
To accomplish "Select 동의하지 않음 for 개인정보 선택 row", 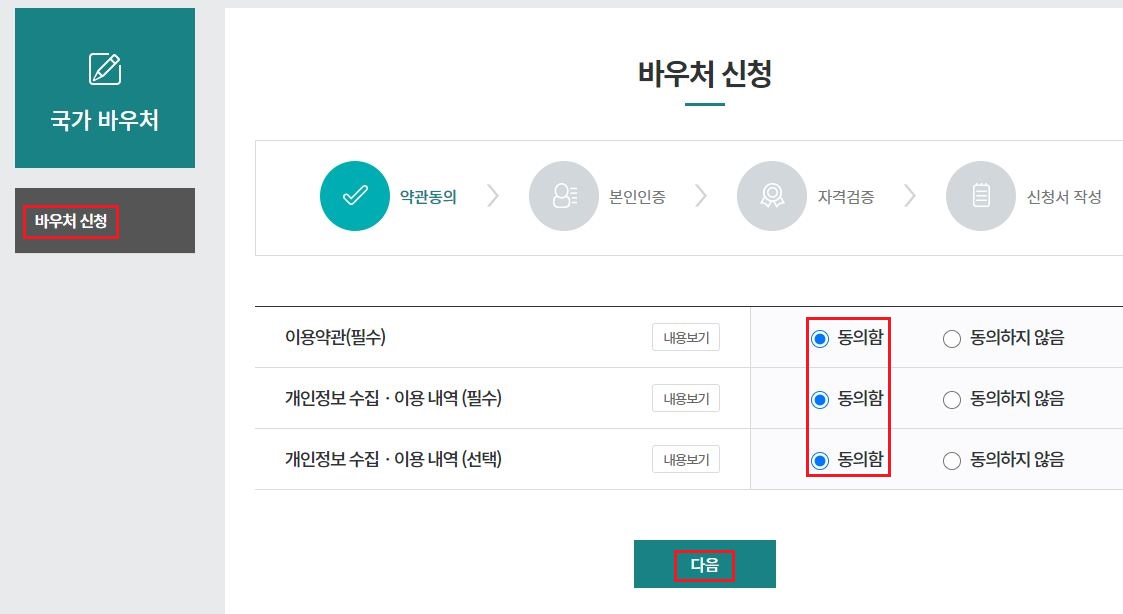I will 951,459.
